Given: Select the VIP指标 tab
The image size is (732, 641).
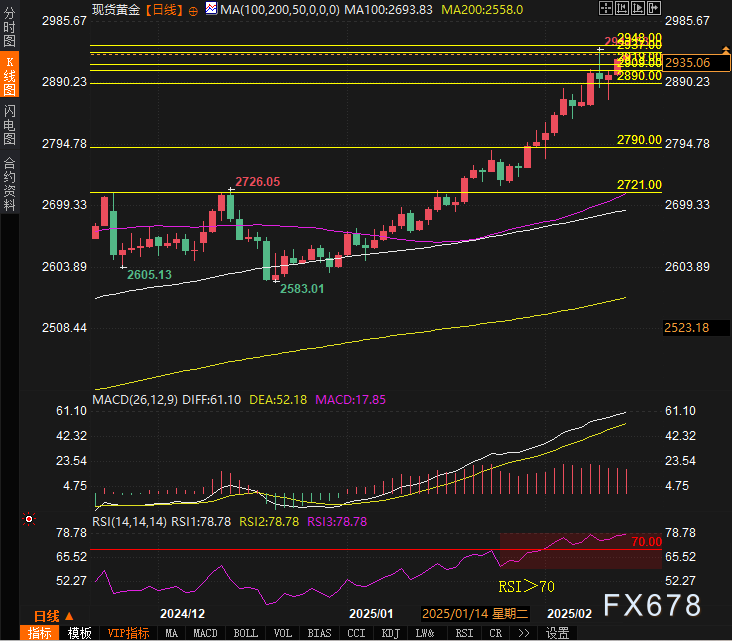Looking at the screenshot, I should coord(128,633).
